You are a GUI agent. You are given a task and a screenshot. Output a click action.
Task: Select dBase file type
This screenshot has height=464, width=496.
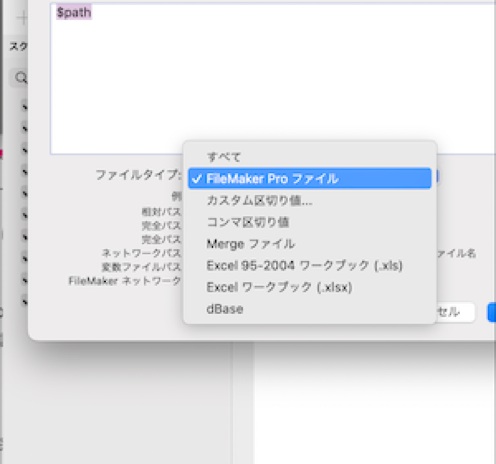click(310, 309)
